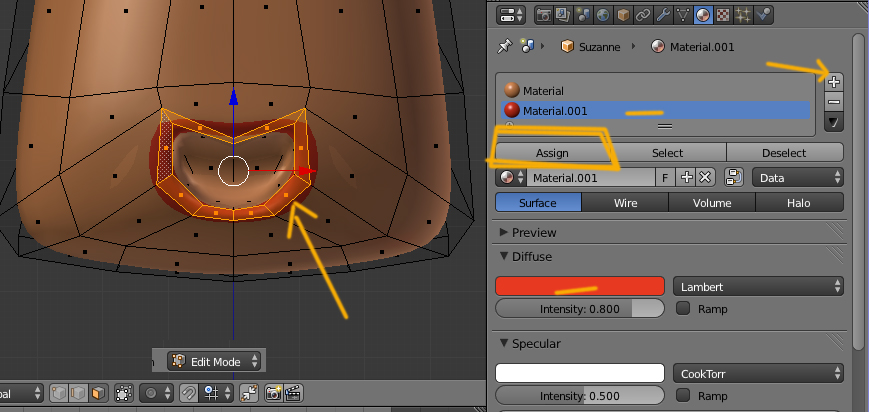Select the Wire material type tab
This screenshot has width=869, height=412.
coord(625,202)
